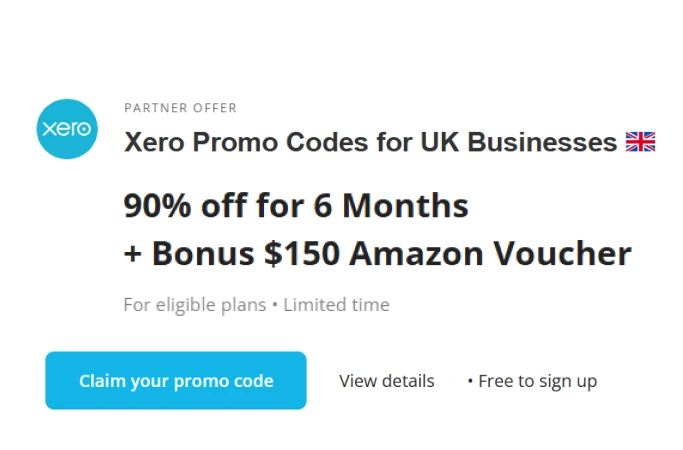Select the PARTNER OFFER label

pyautogui.click(x=180, y=108)
